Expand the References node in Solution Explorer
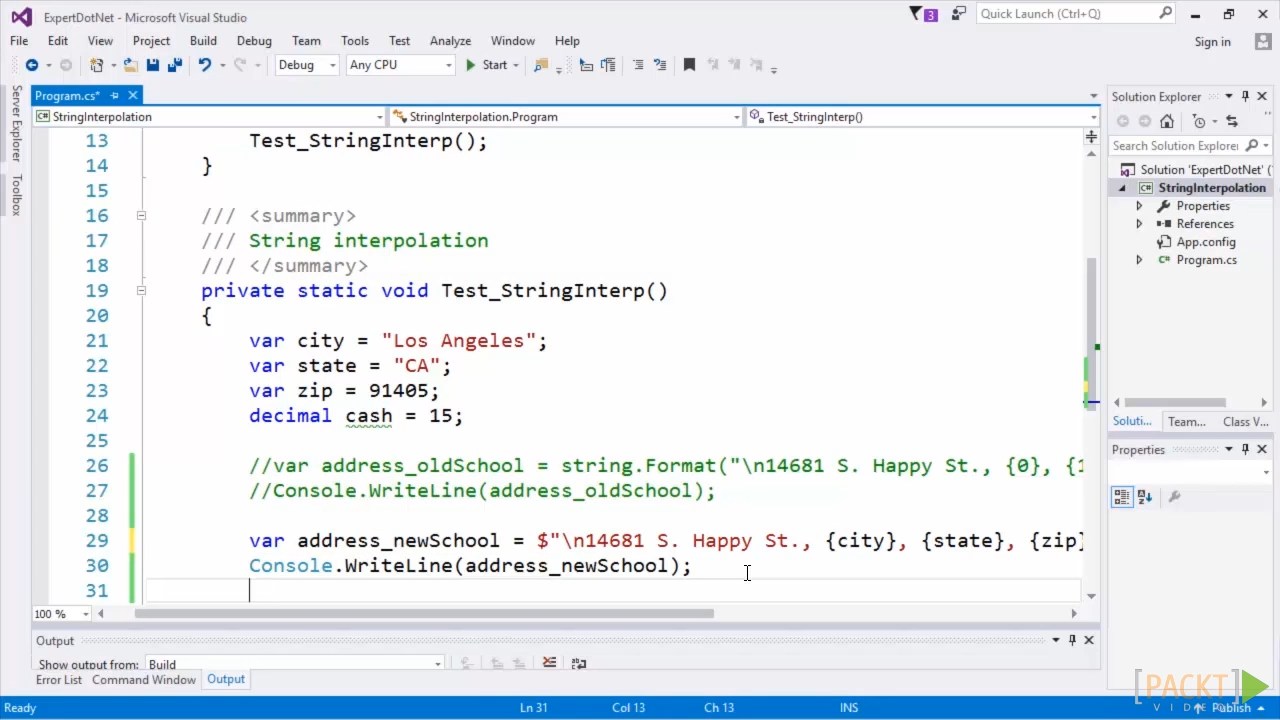This screenshot has width=1280, height=720. [1139, 224]
